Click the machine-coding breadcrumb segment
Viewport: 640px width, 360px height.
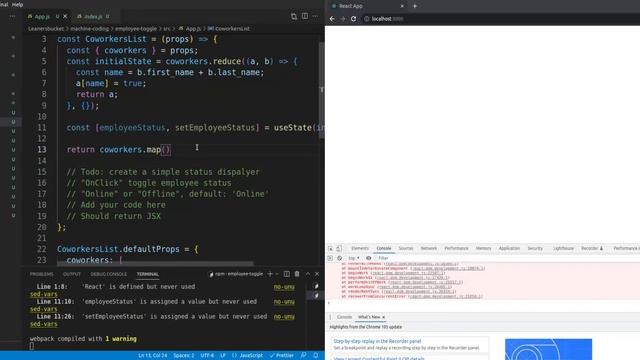point(89,29)
